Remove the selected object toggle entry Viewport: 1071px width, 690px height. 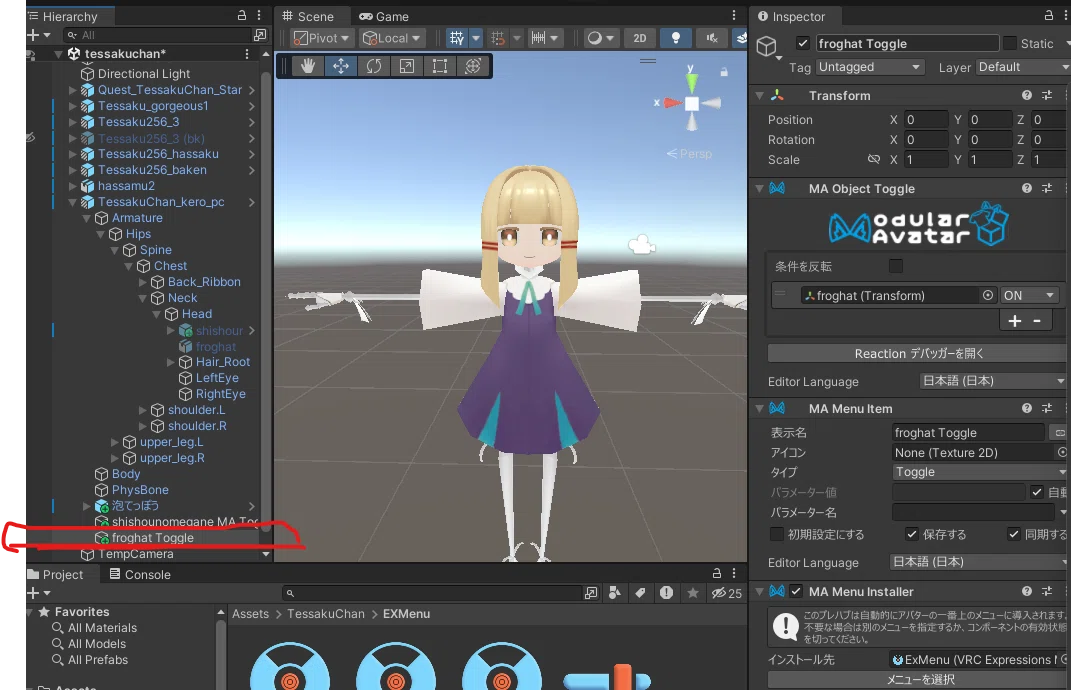(1037, 320)
